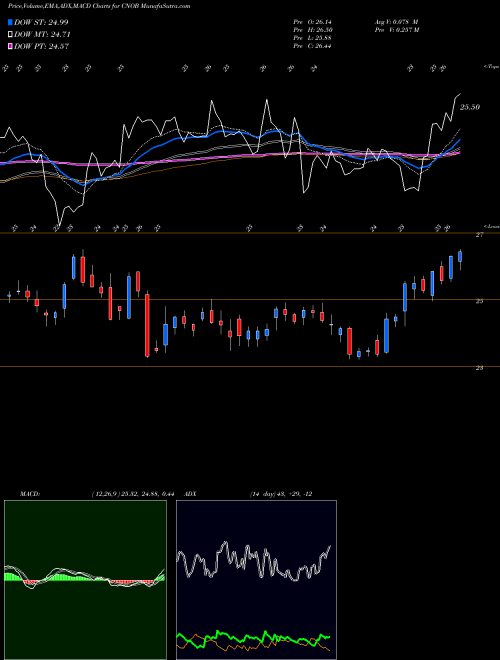Click the 'Avg V: 0.078 M' volume text

point(396,22)
